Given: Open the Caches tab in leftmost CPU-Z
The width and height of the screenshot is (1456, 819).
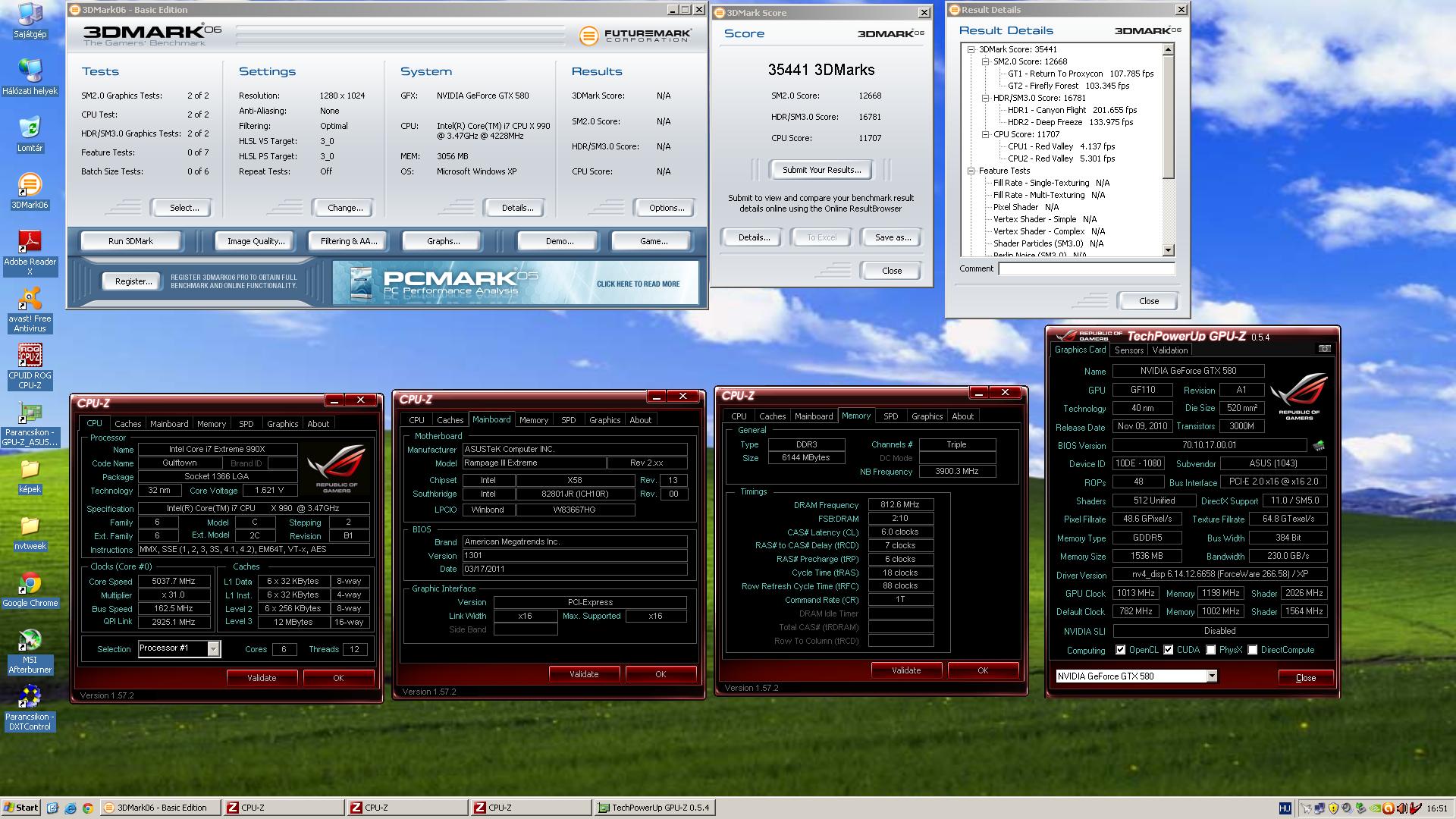Looking at the screenshot, I should (127, 424).
